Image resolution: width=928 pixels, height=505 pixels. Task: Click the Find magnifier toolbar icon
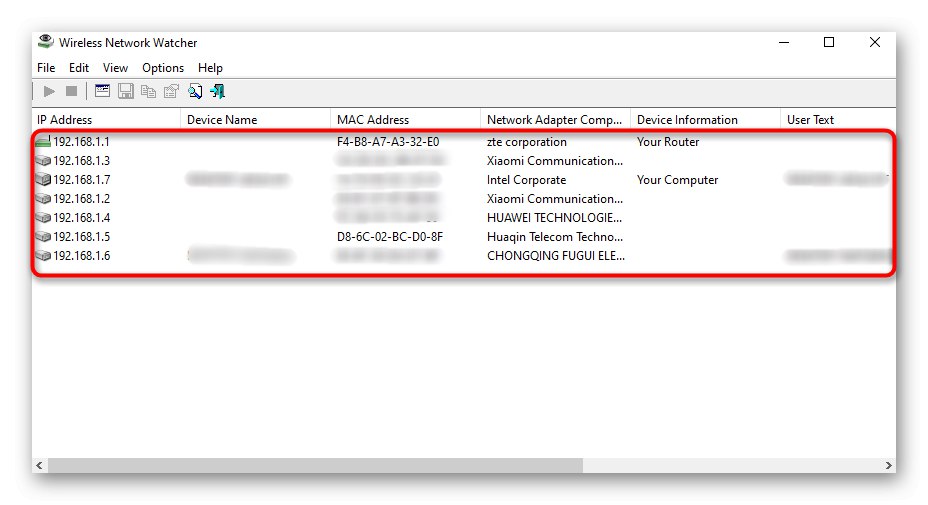[195, 91]
